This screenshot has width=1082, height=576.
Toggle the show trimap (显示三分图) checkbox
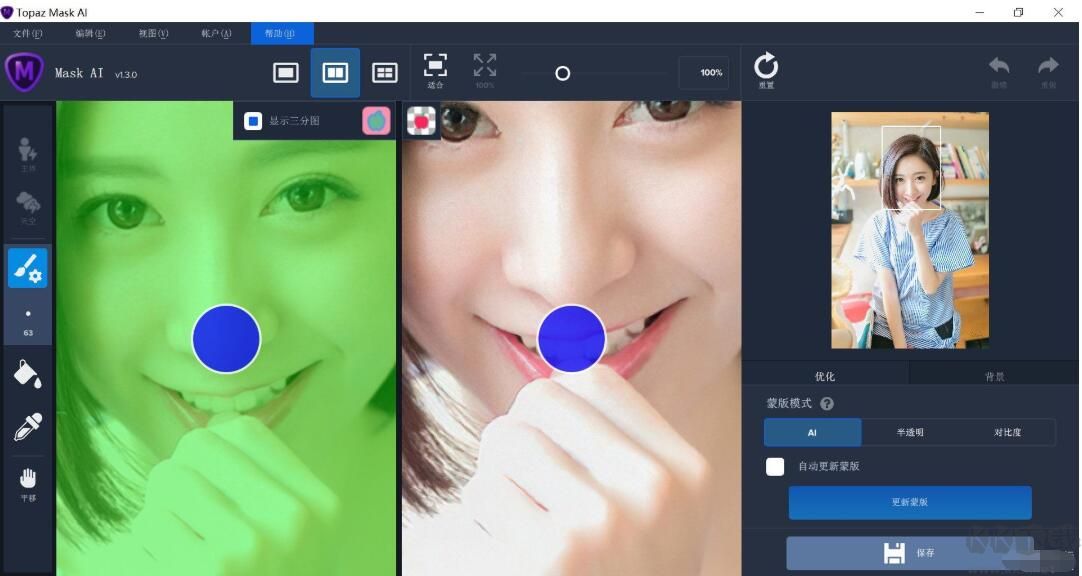253,121
